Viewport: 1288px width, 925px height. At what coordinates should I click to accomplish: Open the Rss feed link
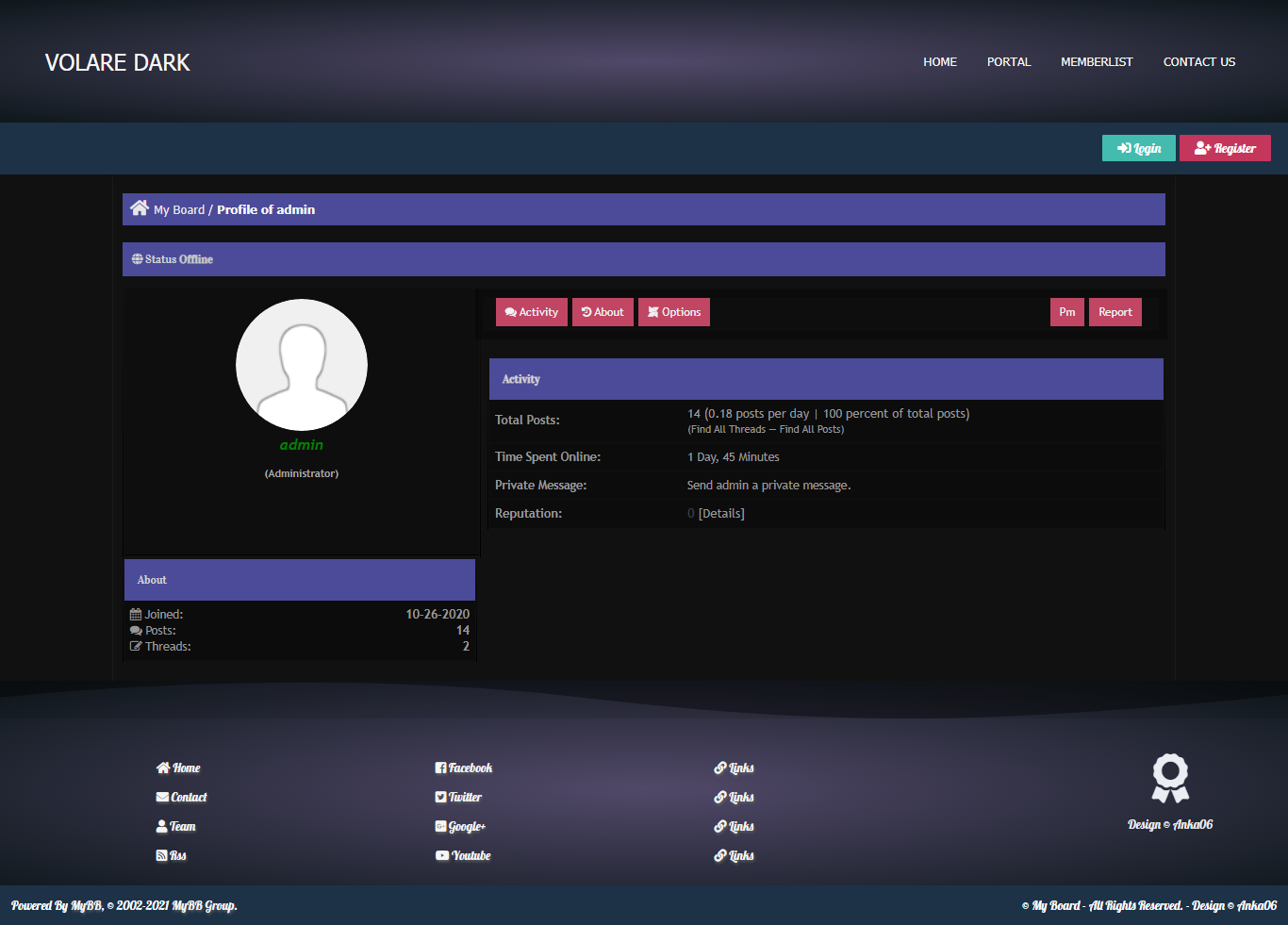click(172, 856)
